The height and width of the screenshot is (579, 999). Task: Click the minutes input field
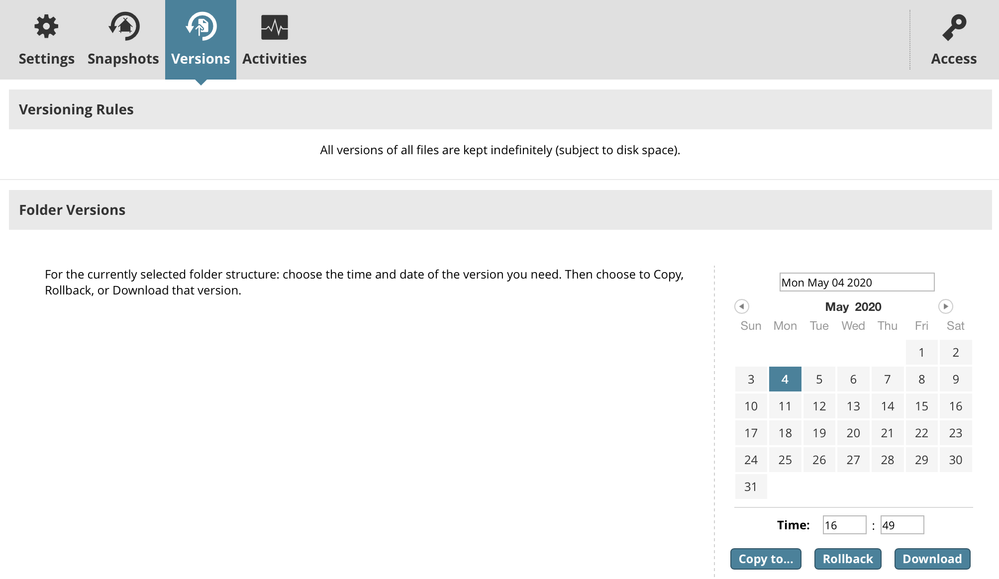[x=902, y=525]
